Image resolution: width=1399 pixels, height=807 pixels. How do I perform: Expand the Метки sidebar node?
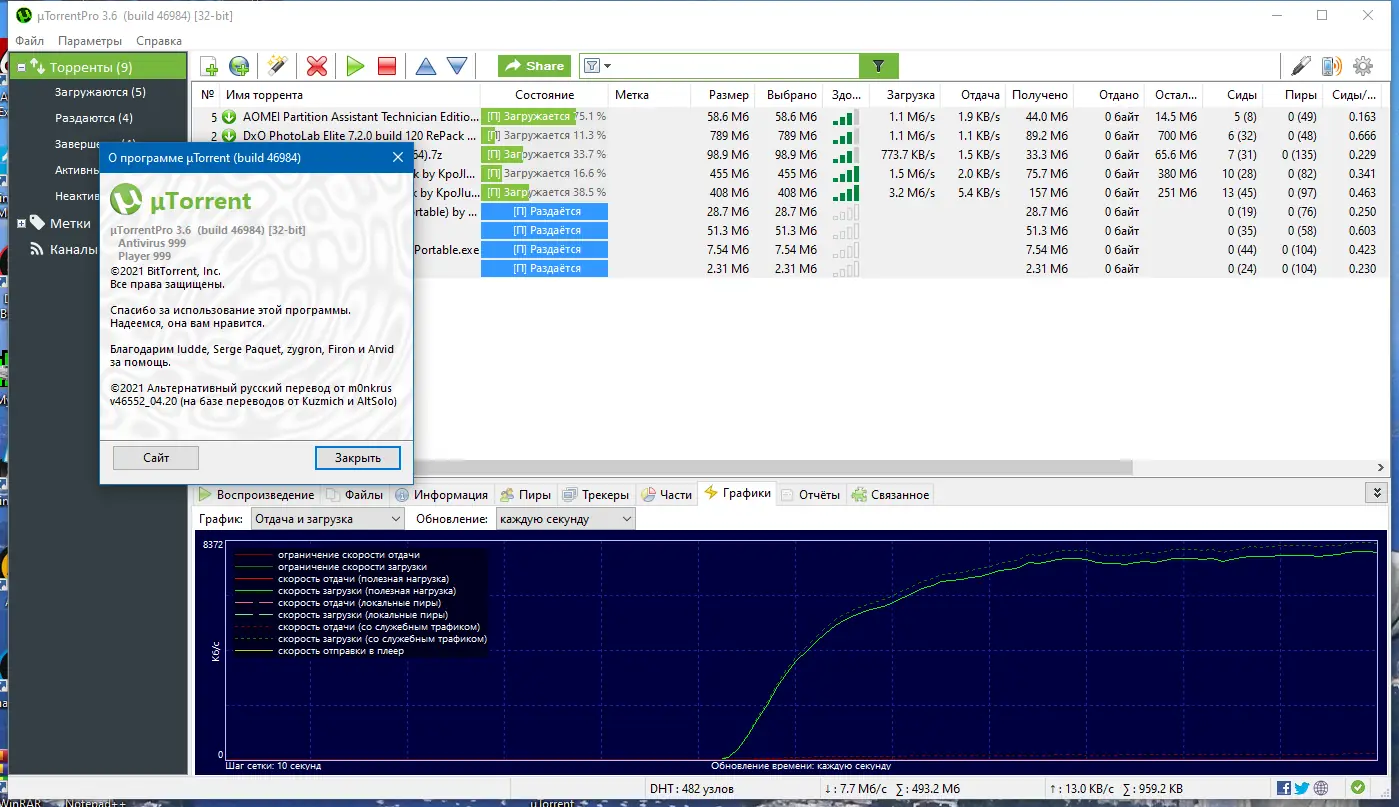point(22,223)
